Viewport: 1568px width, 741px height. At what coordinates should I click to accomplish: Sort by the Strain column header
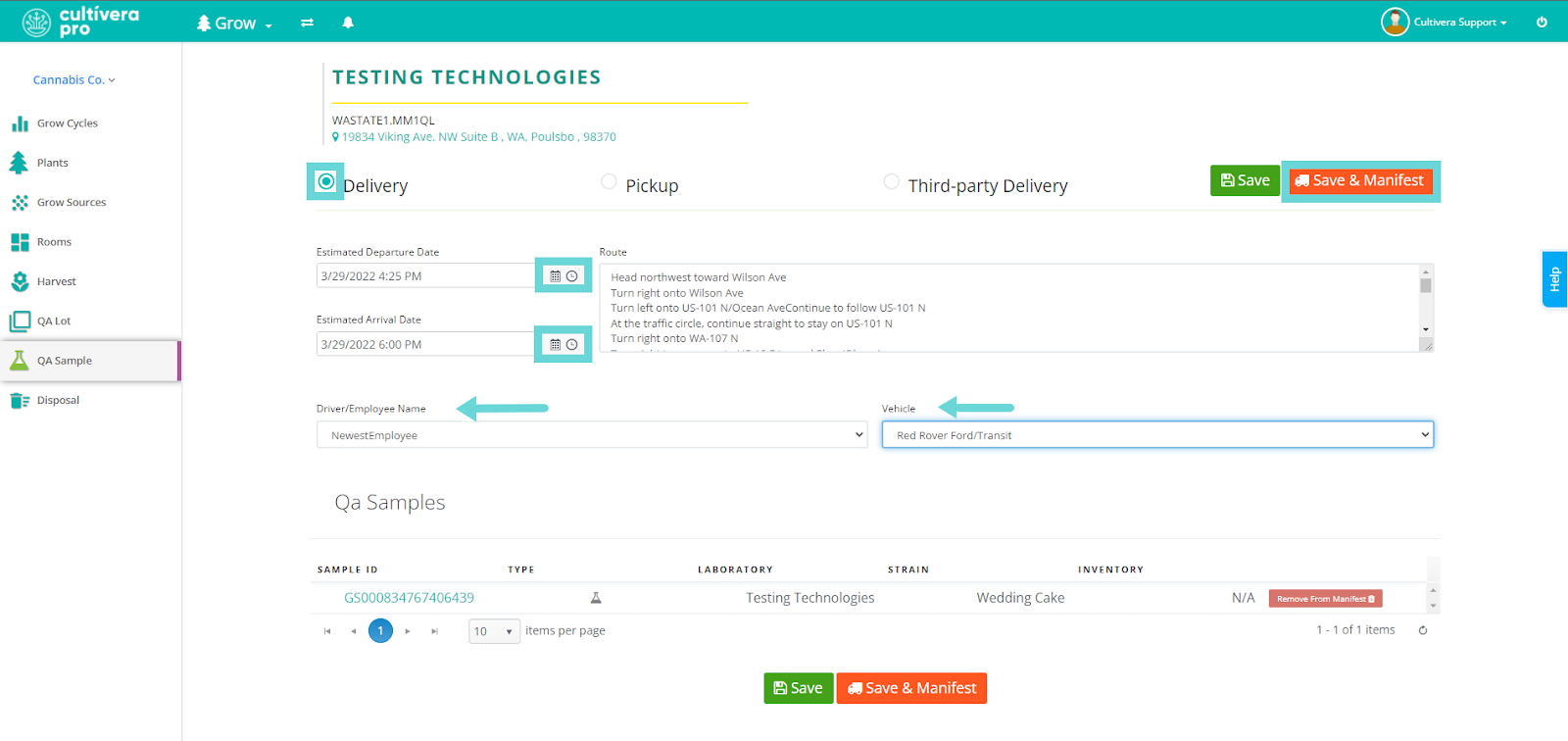pyautogui.click(x=908, y=569)
